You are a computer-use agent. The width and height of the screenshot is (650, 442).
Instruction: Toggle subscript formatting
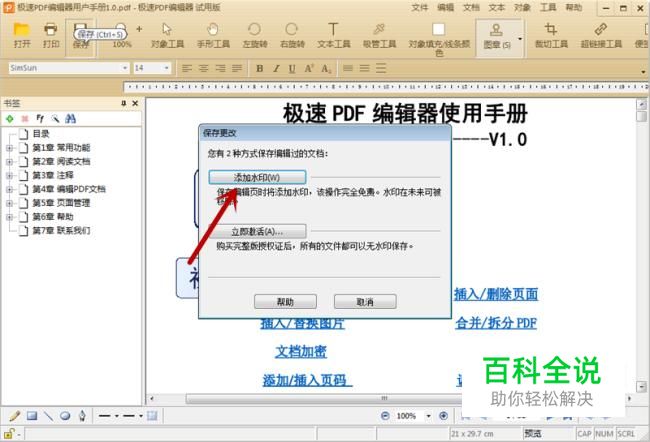tap(326, 68)
